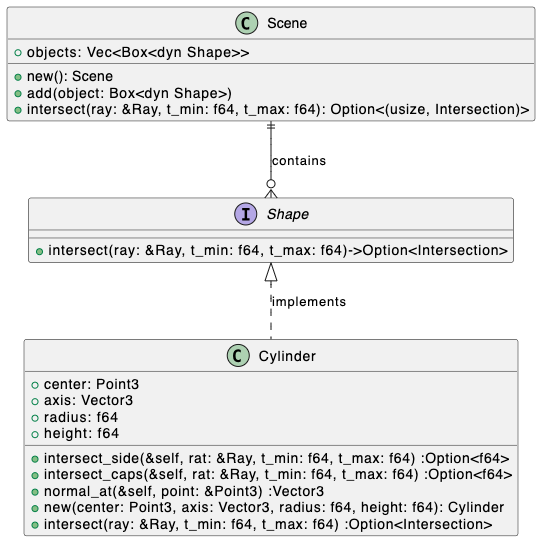Select the Cylinder class title

[287, 356]
